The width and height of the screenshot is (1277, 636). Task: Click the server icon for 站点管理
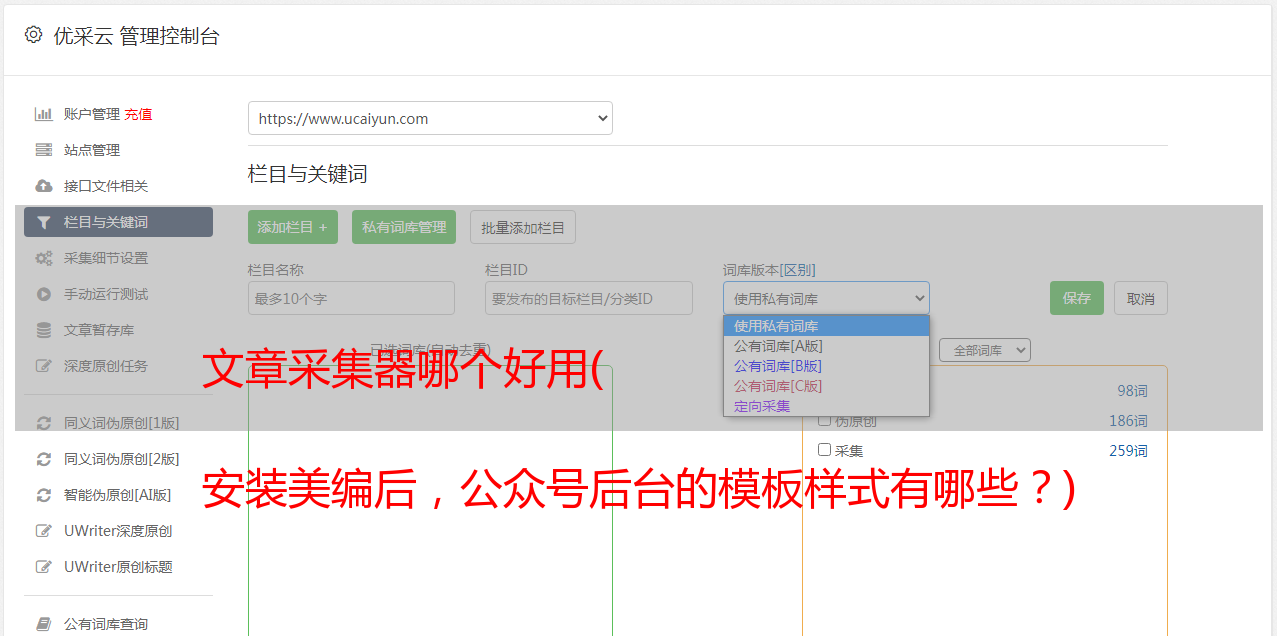pos(43,150)
